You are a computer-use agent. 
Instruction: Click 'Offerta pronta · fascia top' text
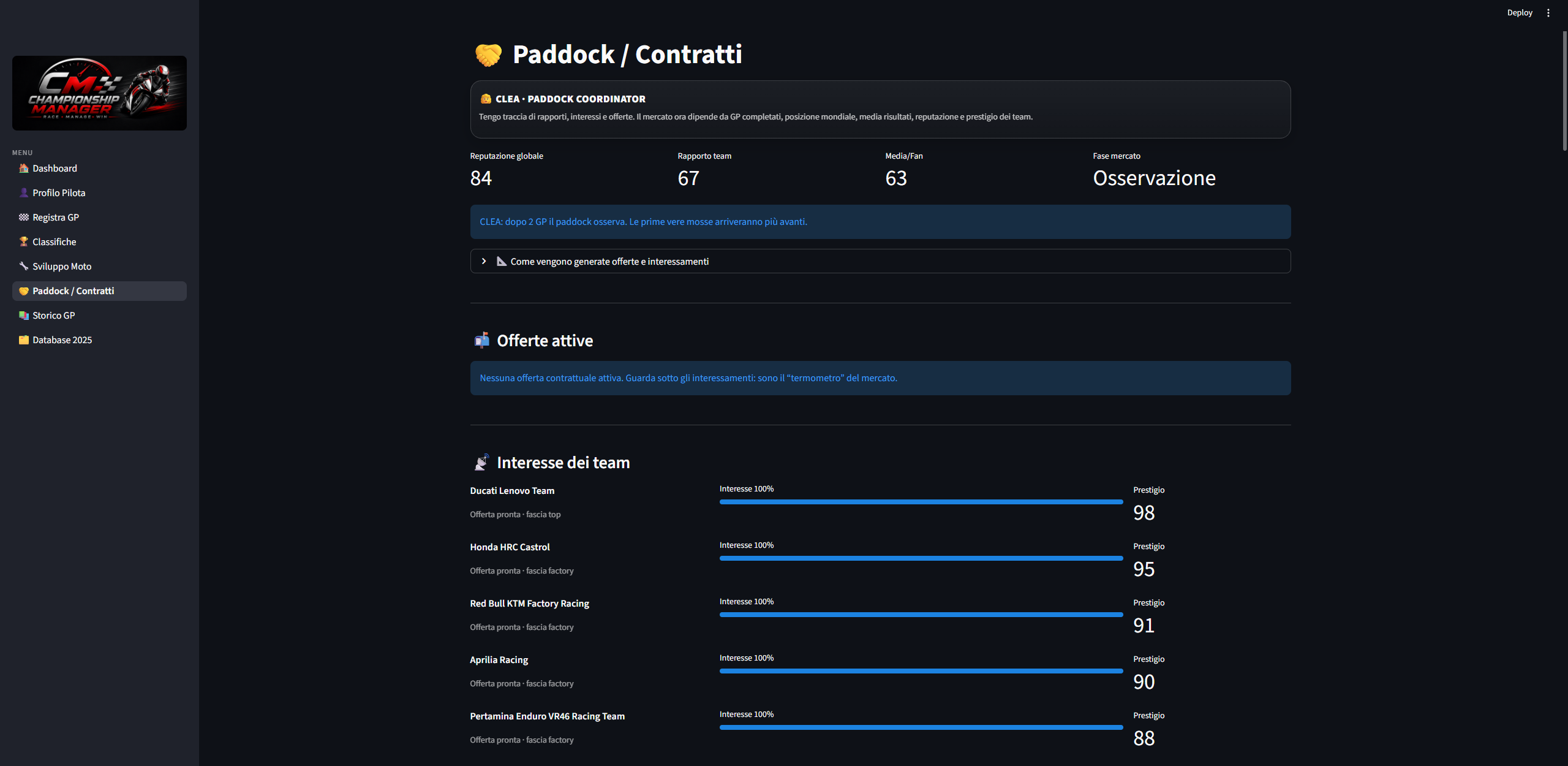pyautogui.click(x=515, y=514)
